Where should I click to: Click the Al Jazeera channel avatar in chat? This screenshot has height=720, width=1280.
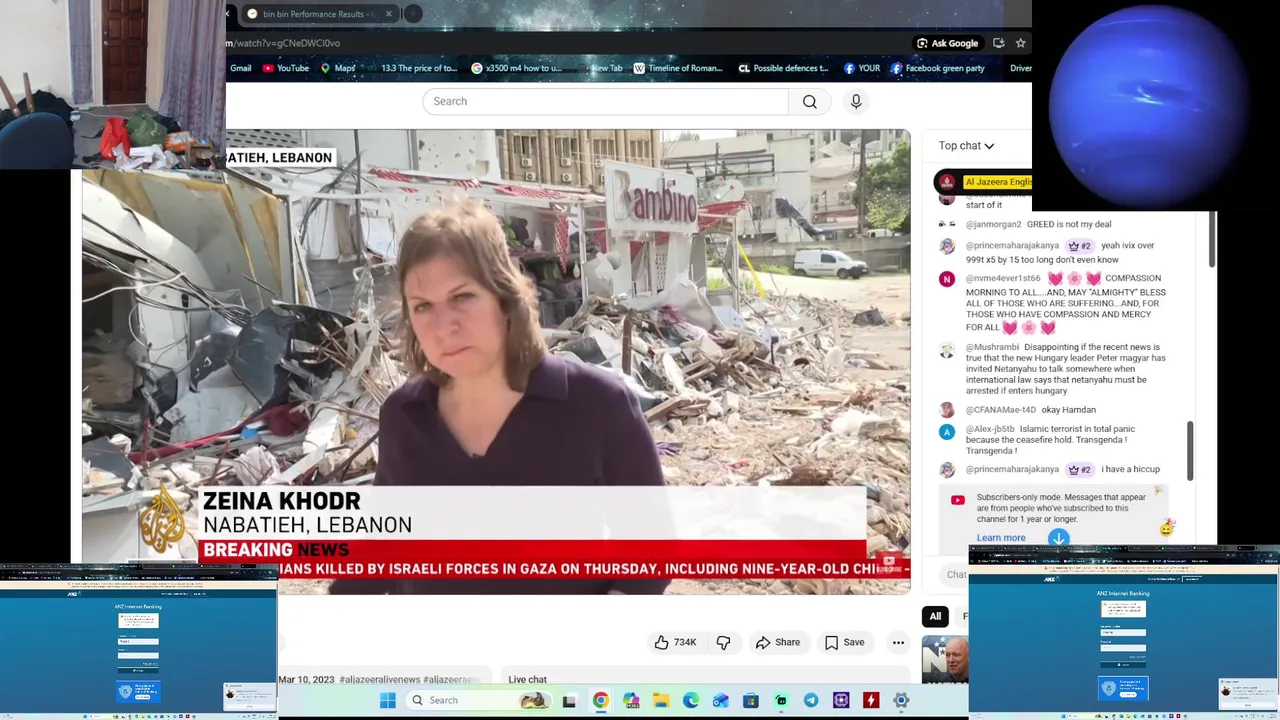(947, 182)
